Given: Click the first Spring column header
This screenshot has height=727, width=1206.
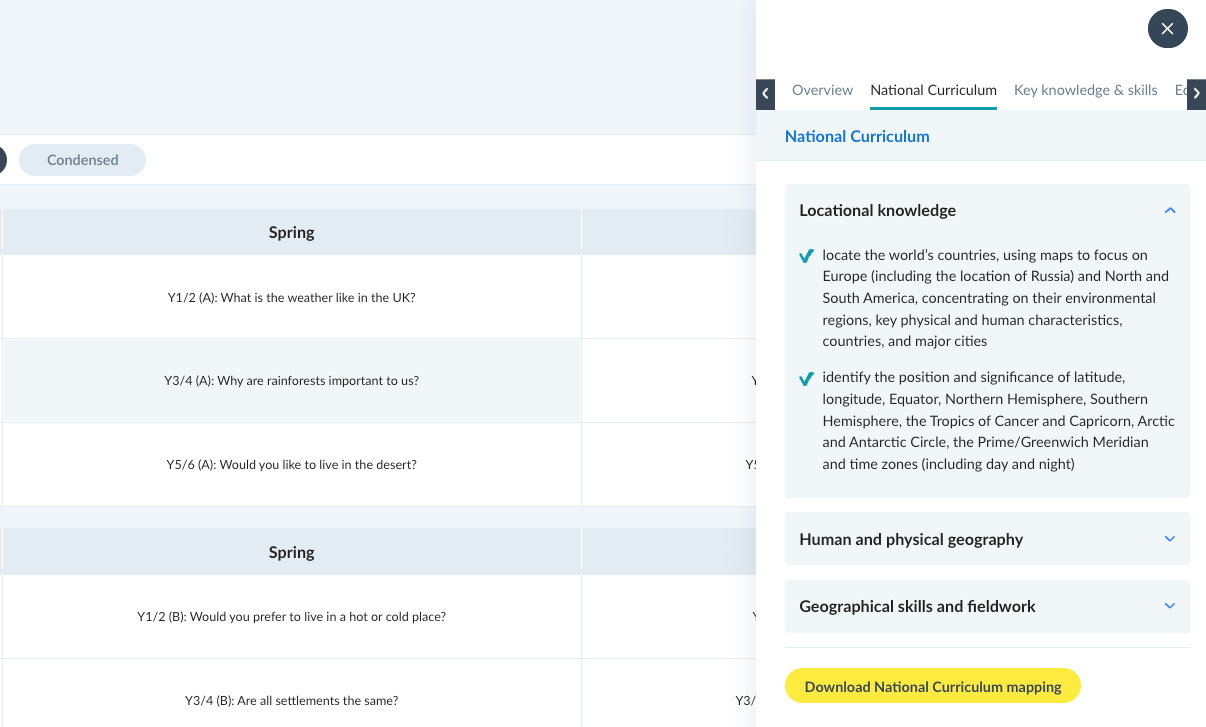Looking at the screenshot, I should tap(292, 232).
